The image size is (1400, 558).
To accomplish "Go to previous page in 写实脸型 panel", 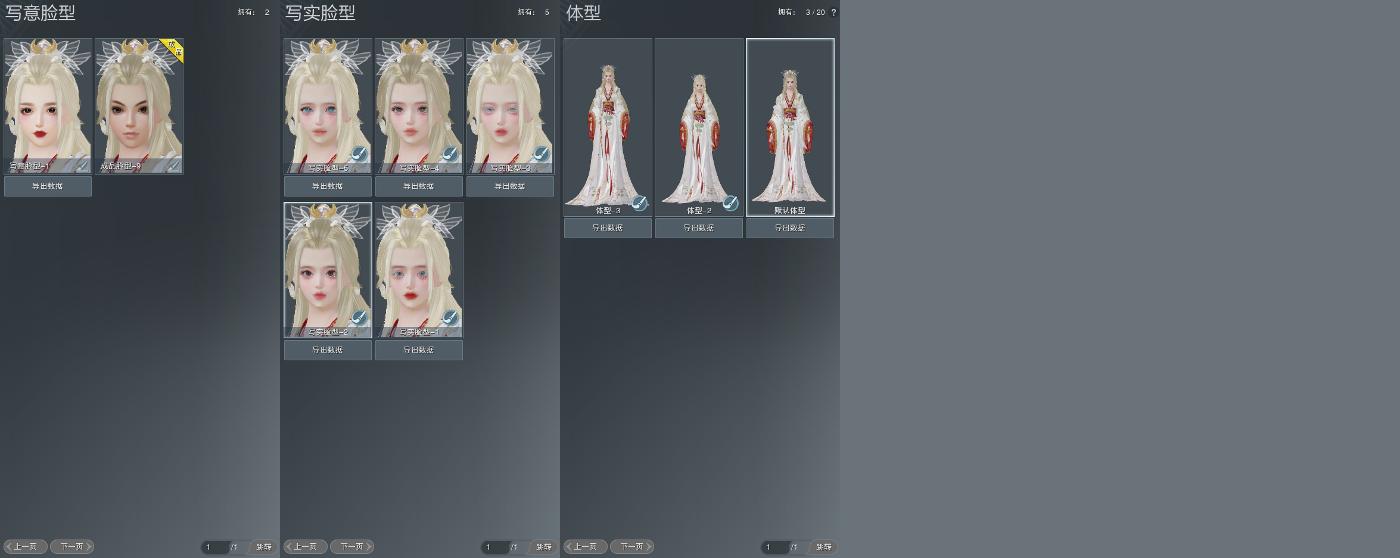I will [305, 547].
